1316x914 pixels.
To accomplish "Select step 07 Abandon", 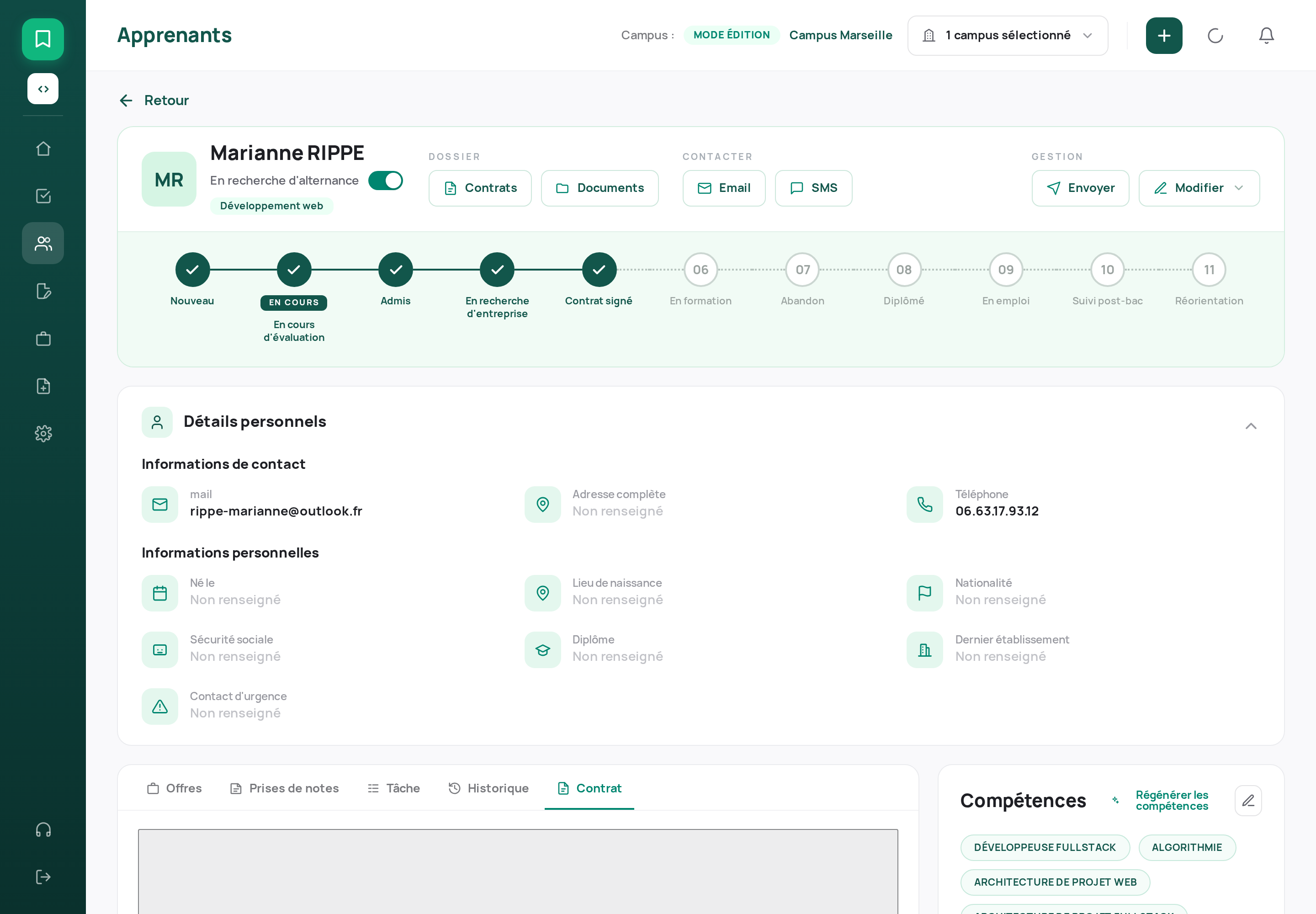I will point(802,269).
